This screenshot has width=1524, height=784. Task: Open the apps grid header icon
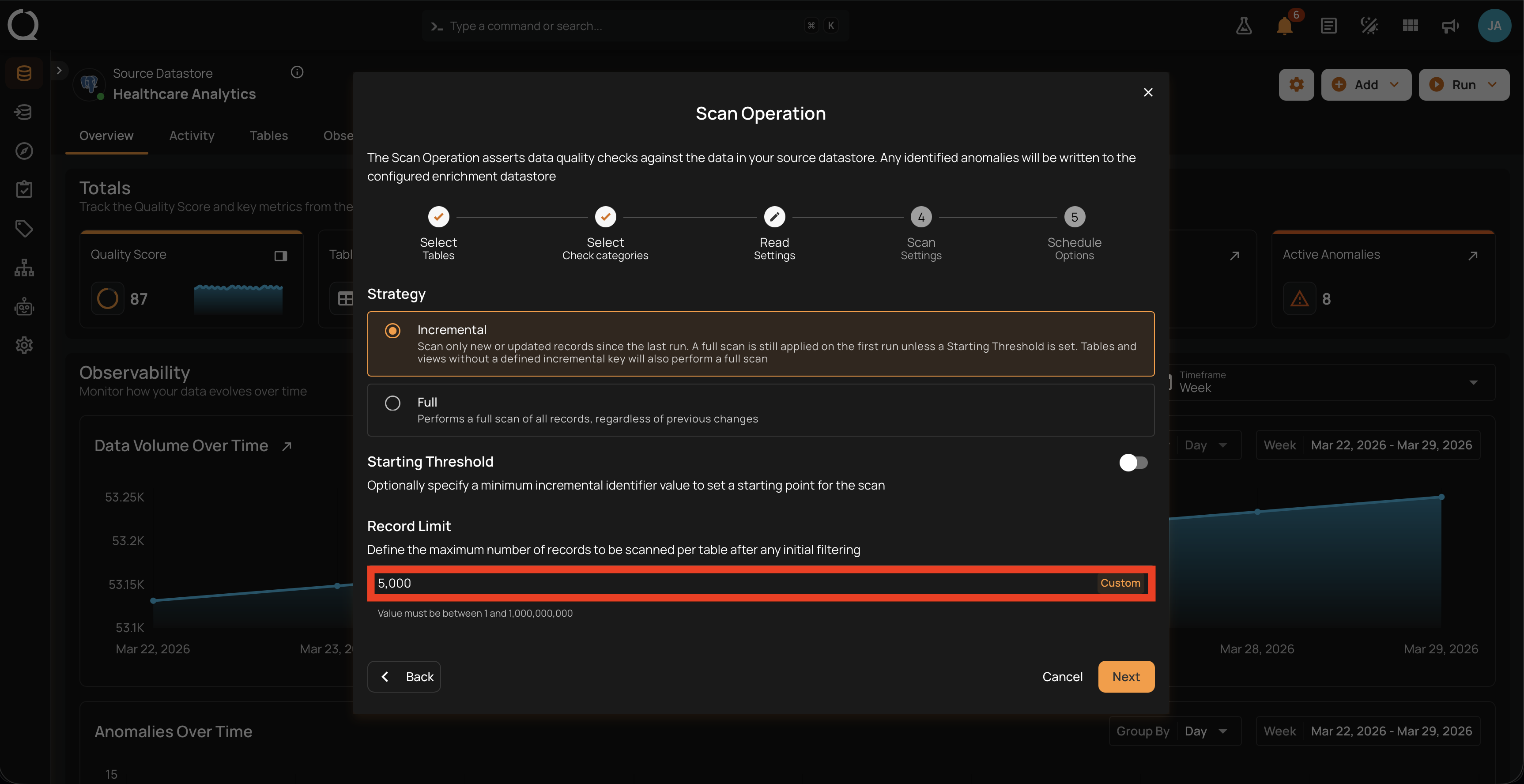[1411, 26]
